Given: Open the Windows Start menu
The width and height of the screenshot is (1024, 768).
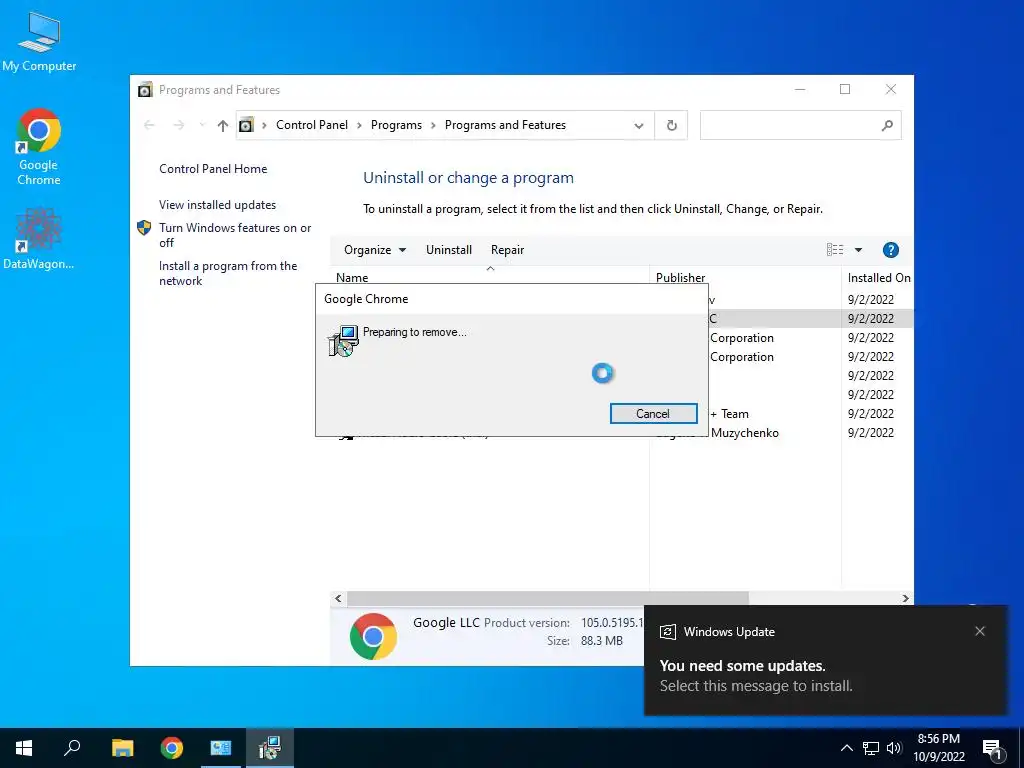Looking at the screenshot, I should point(24,748).
